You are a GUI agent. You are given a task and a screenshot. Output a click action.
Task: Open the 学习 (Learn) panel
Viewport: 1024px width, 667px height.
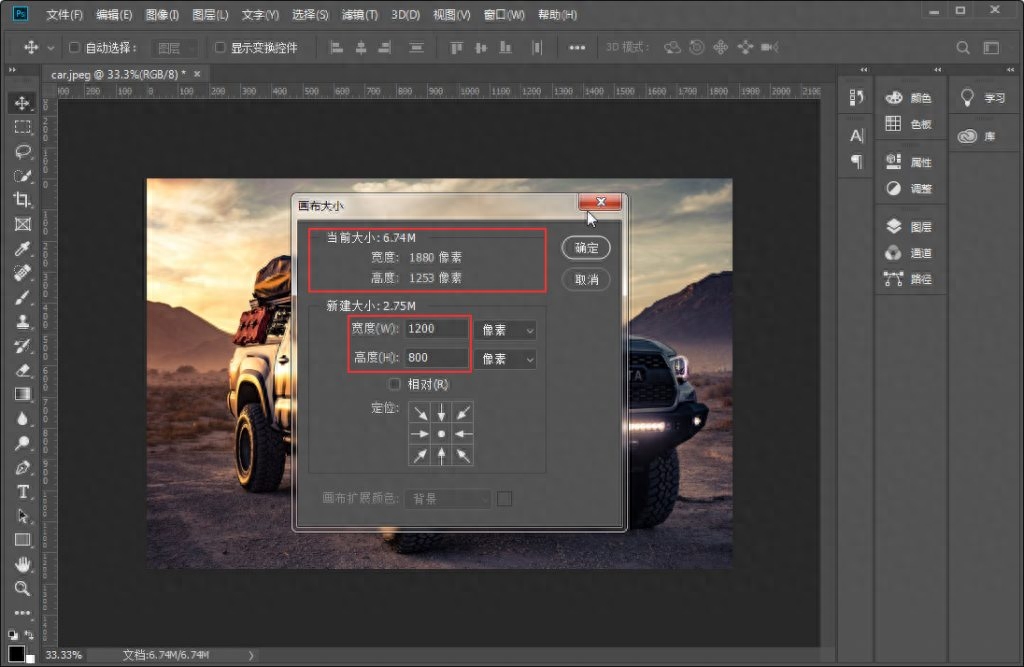(983, 98)
